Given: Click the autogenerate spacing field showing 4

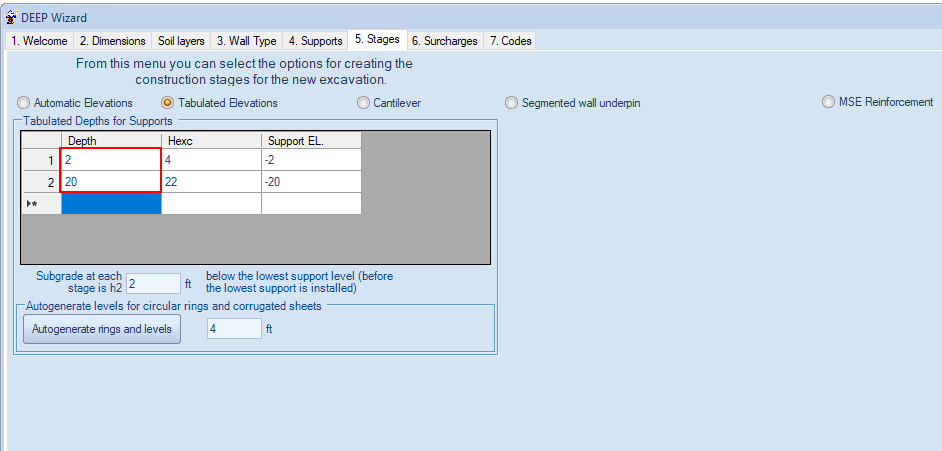Looking at the screenshot, I should tap(234, 329).
